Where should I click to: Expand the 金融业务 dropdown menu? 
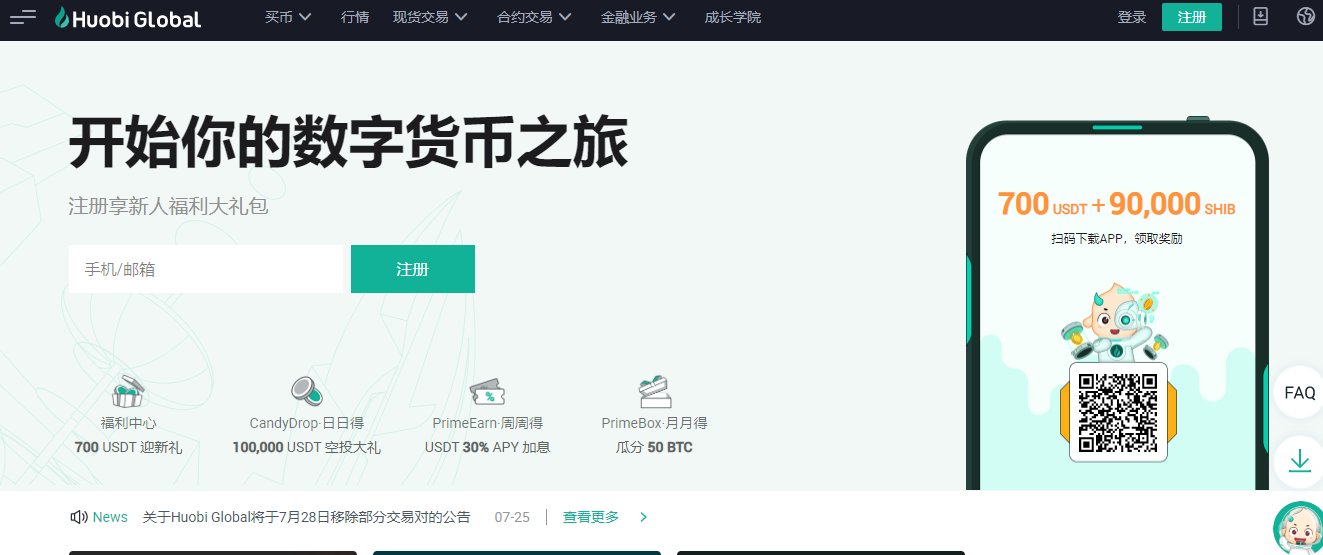point(638,17)
